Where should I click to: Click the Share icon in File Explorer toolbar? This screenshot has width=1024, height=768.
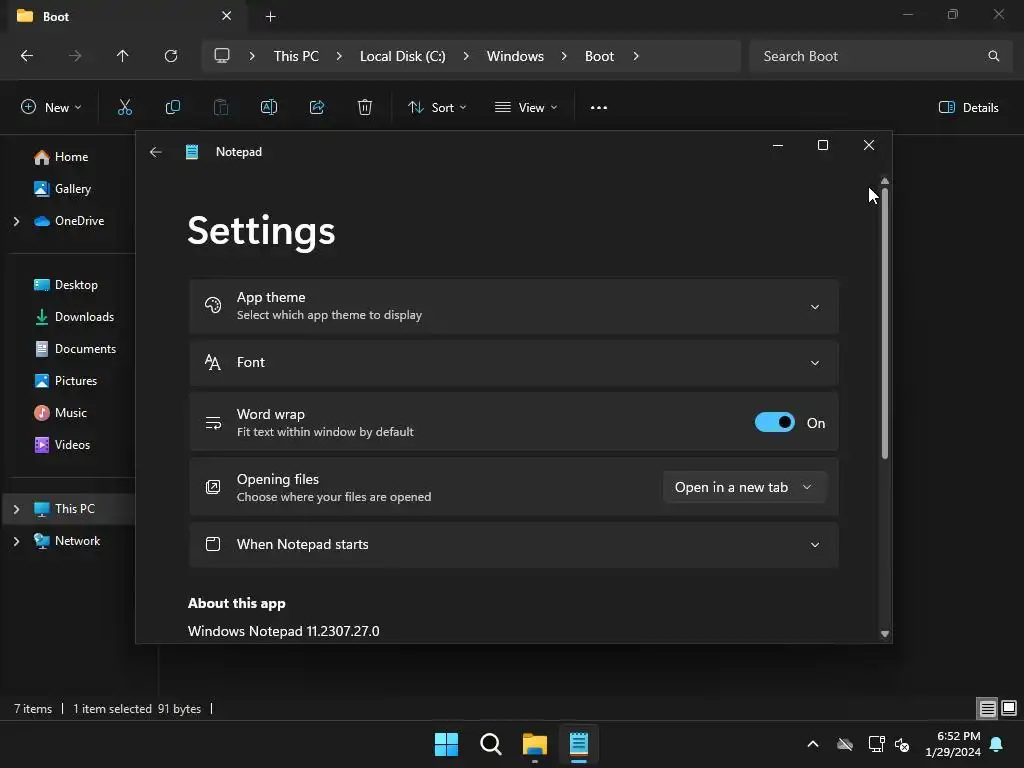(317, 108)
